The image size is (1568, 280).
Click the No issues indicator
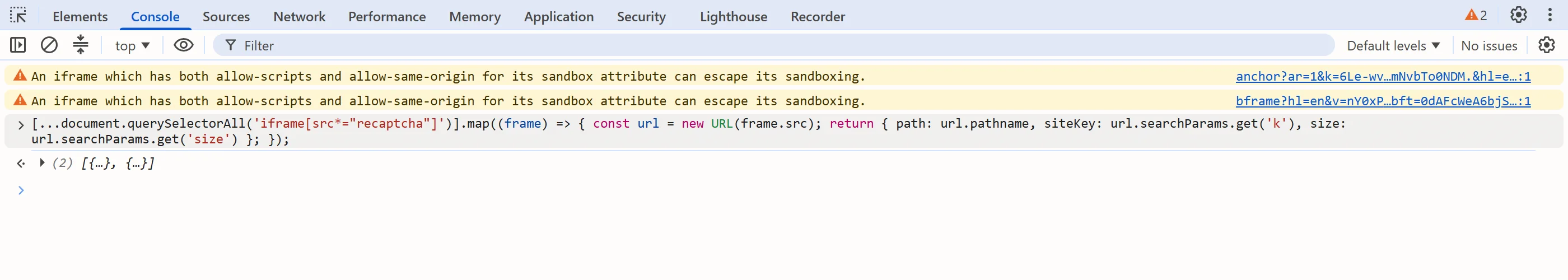pyautogui.click(x=1488, y=46)
